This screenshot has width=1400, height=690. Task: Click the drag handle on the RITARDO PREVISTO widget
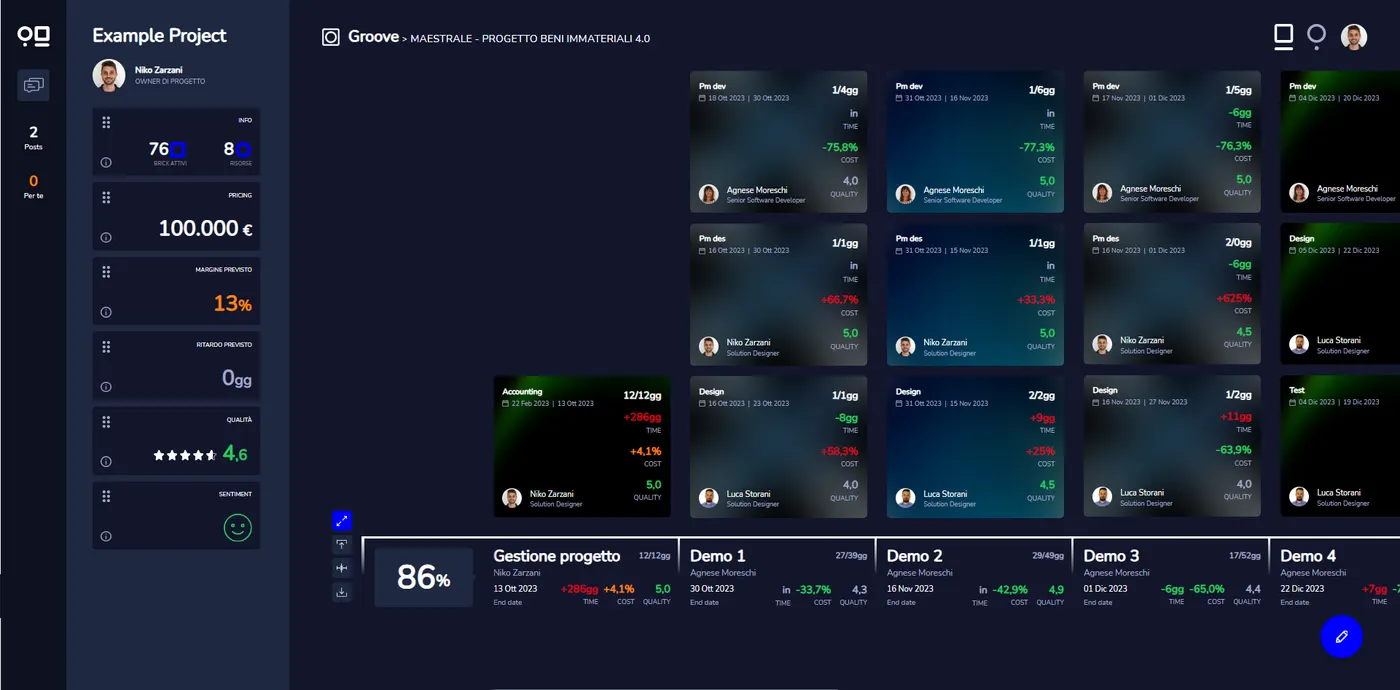(x=106, y=346)
